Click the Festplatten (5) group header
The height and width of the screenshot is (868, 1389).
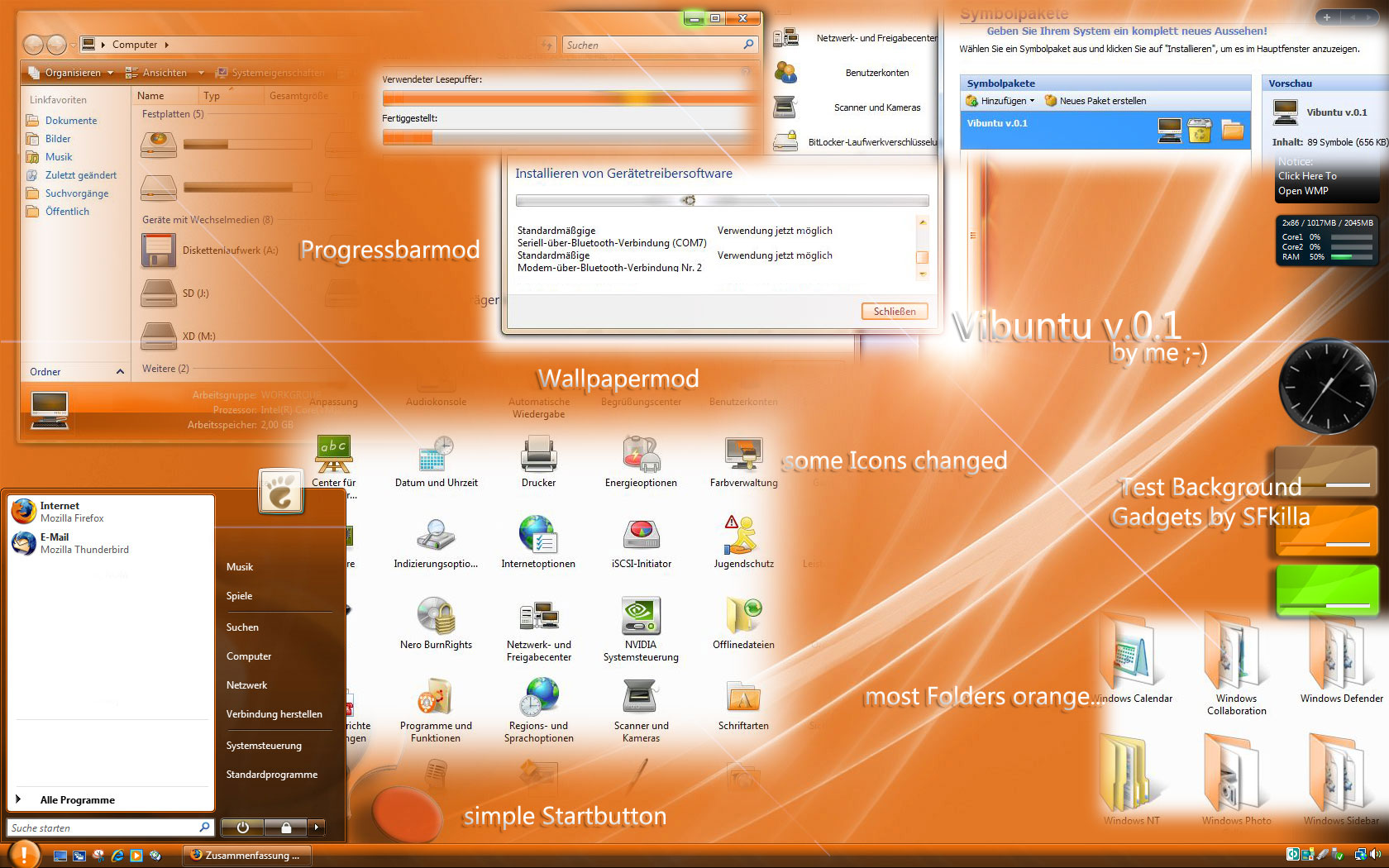[173, 114]
